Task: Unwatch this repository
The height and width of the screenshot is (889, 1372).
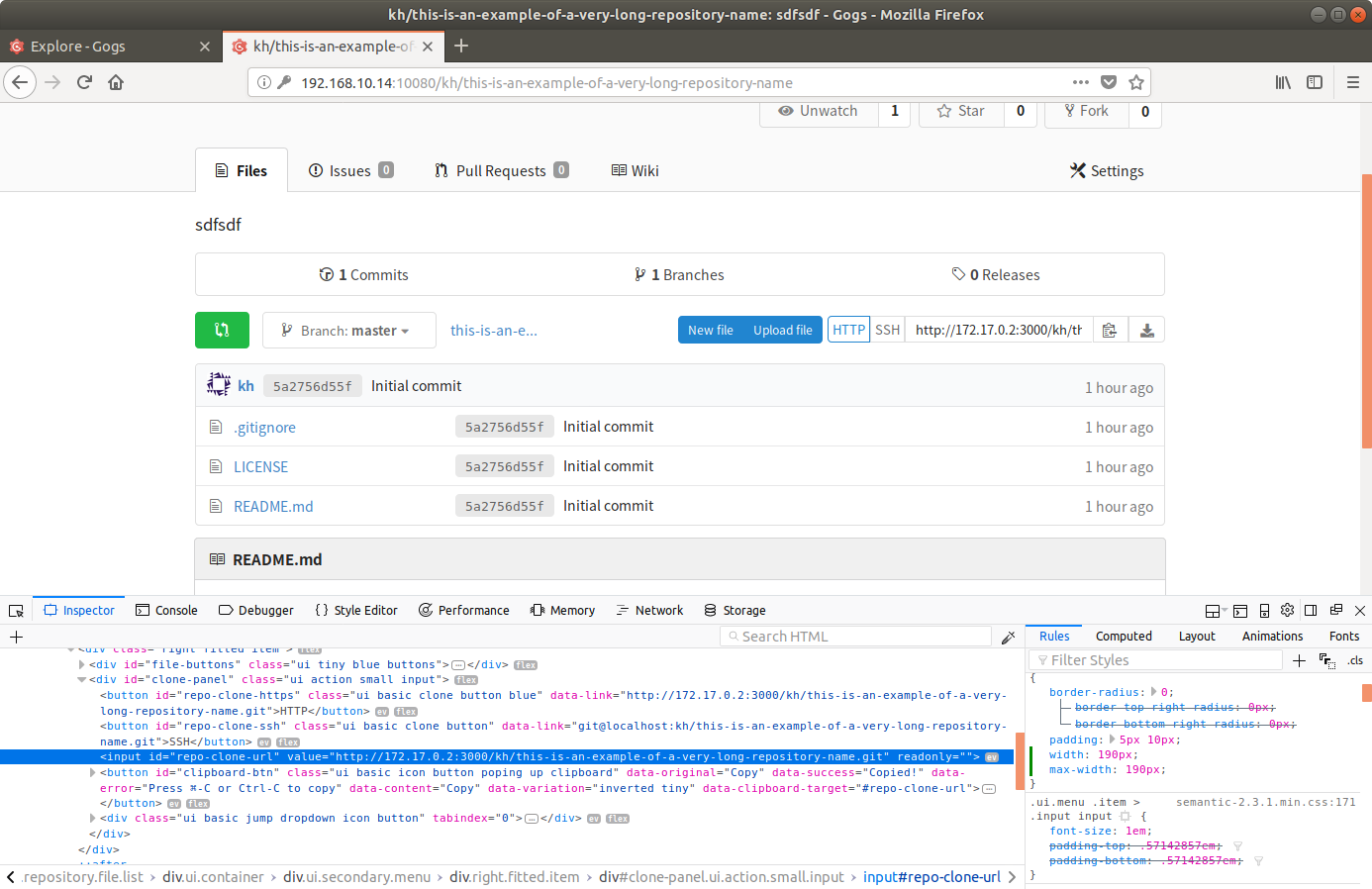Action: [819, 111]
